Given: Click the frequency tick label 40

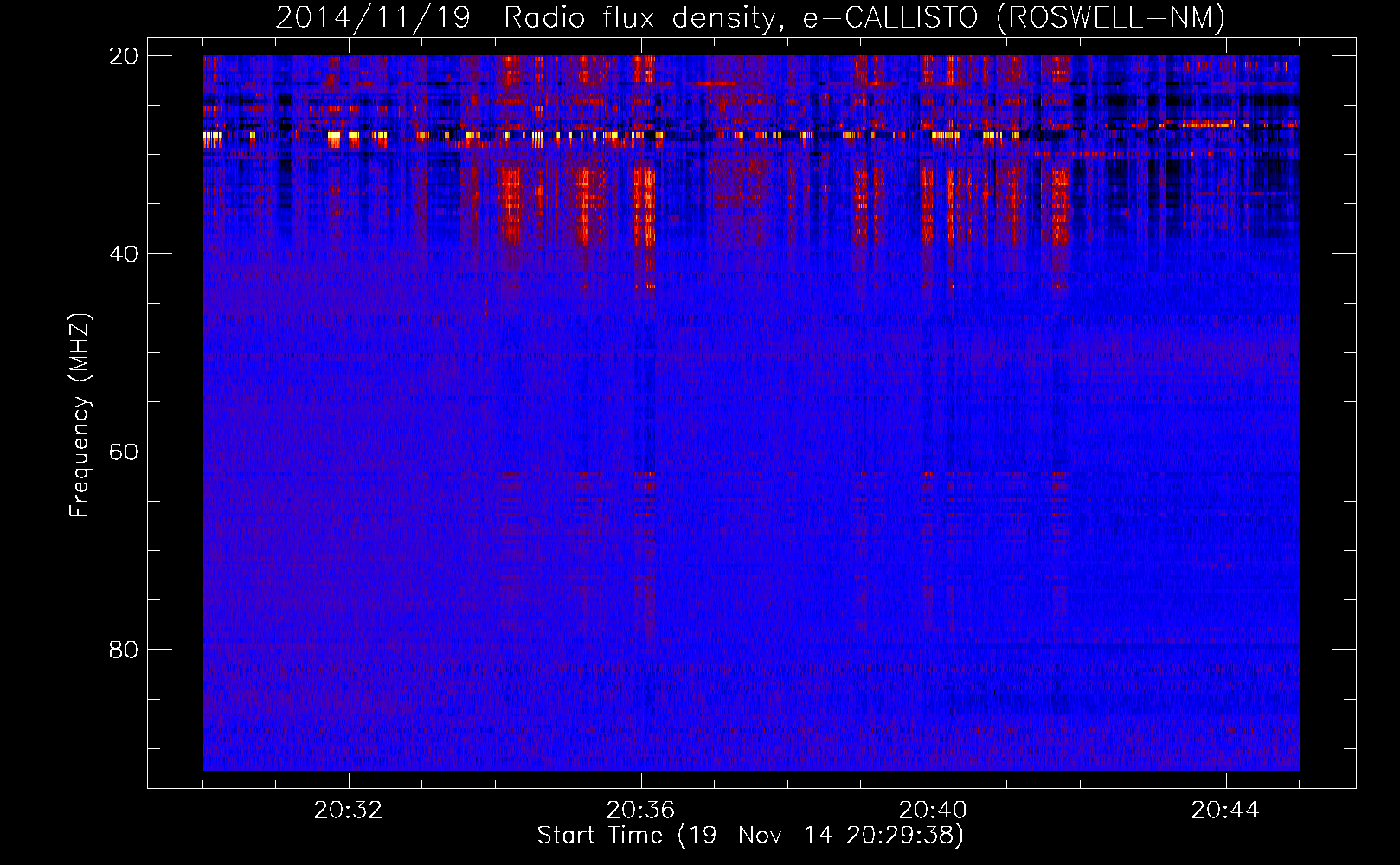Looking at the screenshot, I should click(x=124, y=254).
